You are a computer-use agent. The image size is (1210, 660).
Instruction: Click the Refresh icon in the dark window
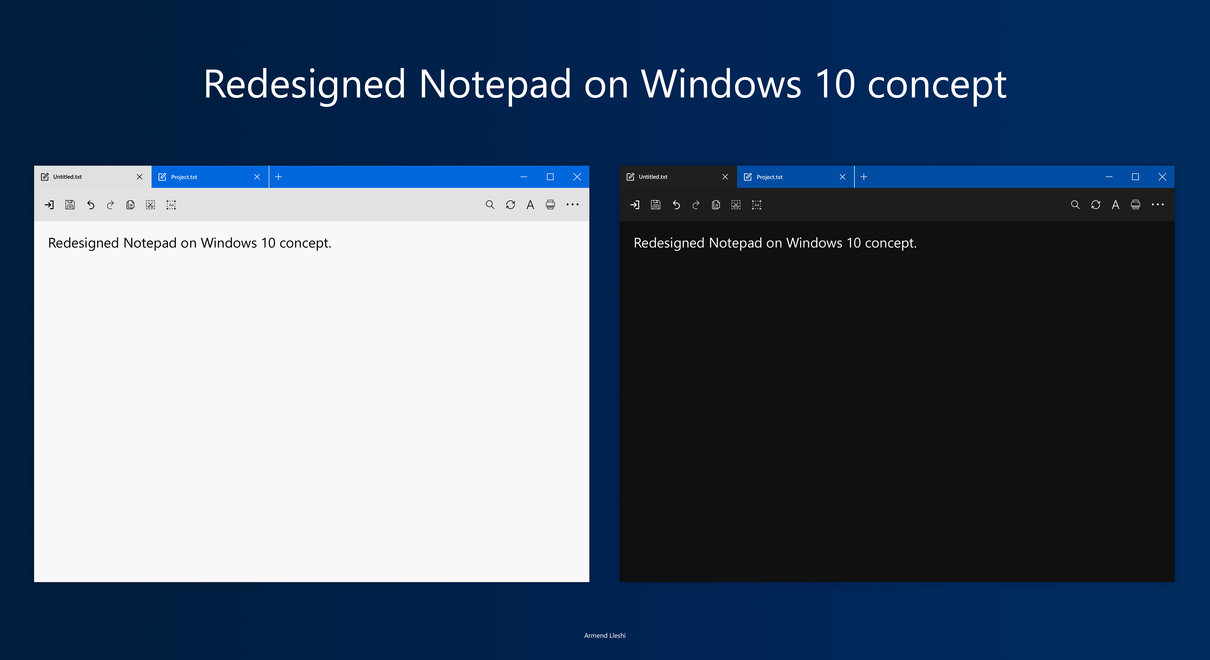(x=1095, y=204)
